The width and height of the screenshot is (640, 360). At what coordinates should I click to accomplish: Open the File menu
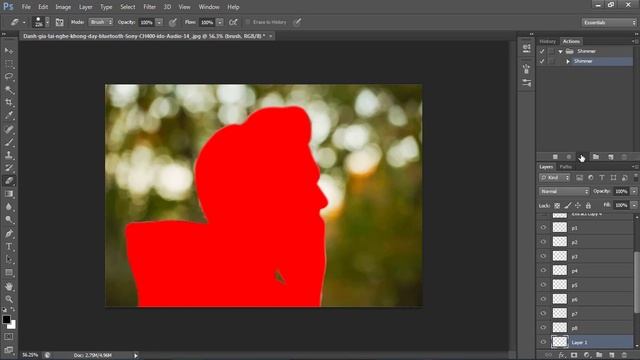click(x=26, y=7)
